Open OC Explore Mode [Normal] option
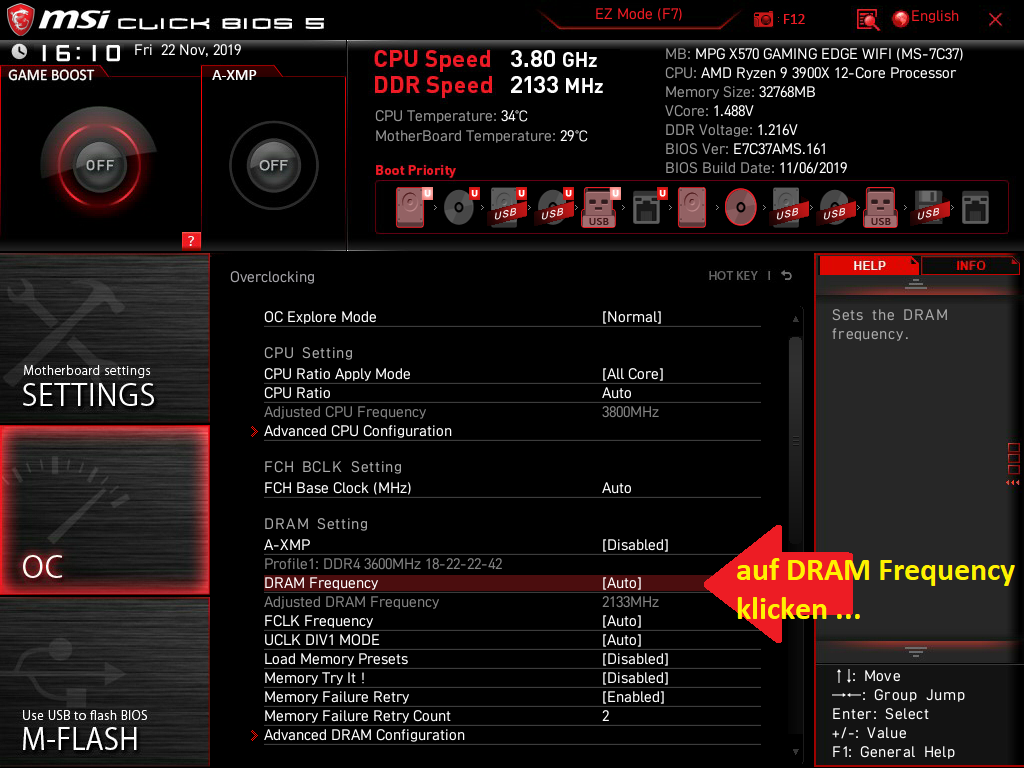 click(631, 317)
